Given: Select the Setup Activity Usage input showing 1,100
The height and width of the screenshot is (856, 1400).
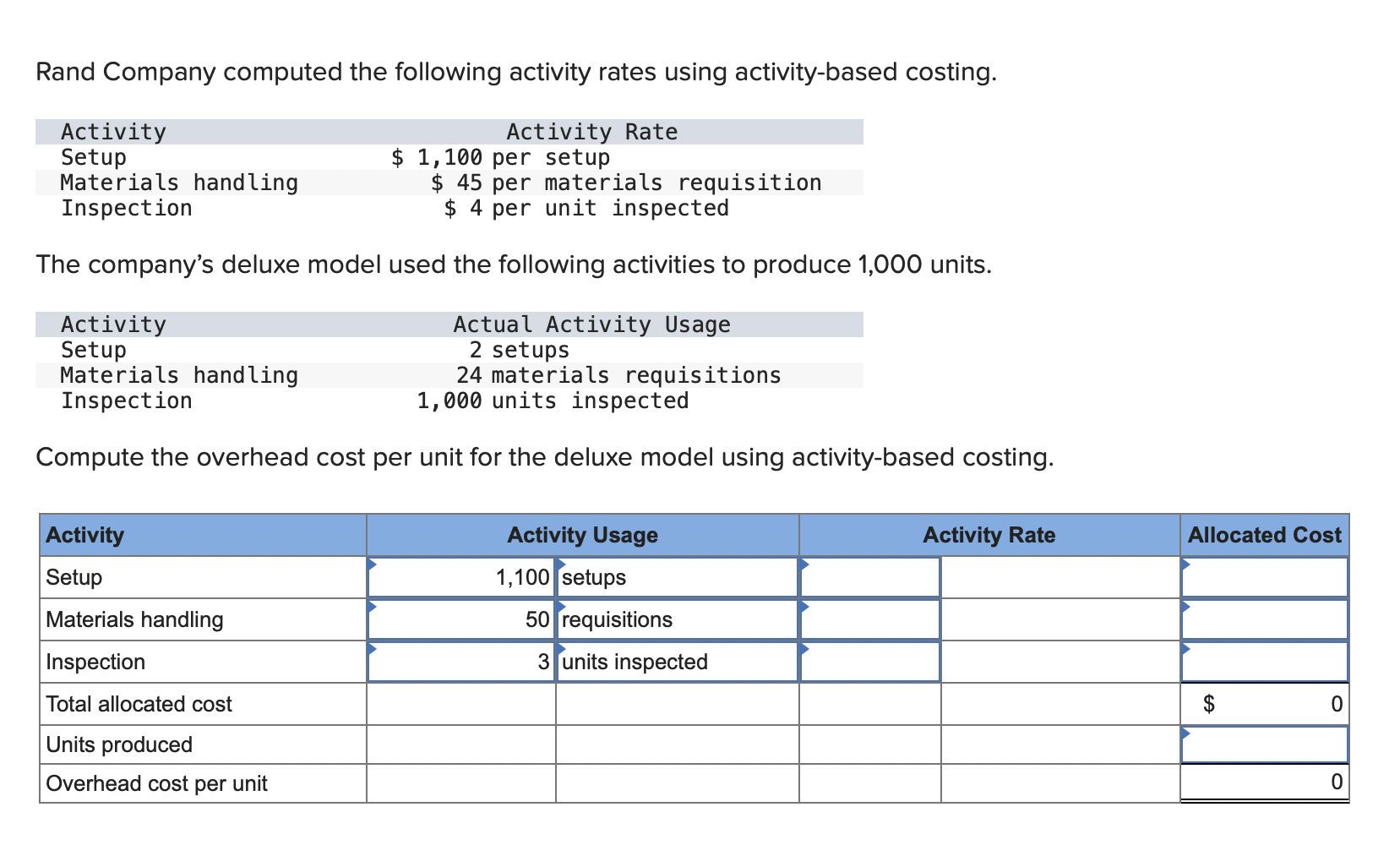Looking at the screenshot, I should [x=460, y=578].
